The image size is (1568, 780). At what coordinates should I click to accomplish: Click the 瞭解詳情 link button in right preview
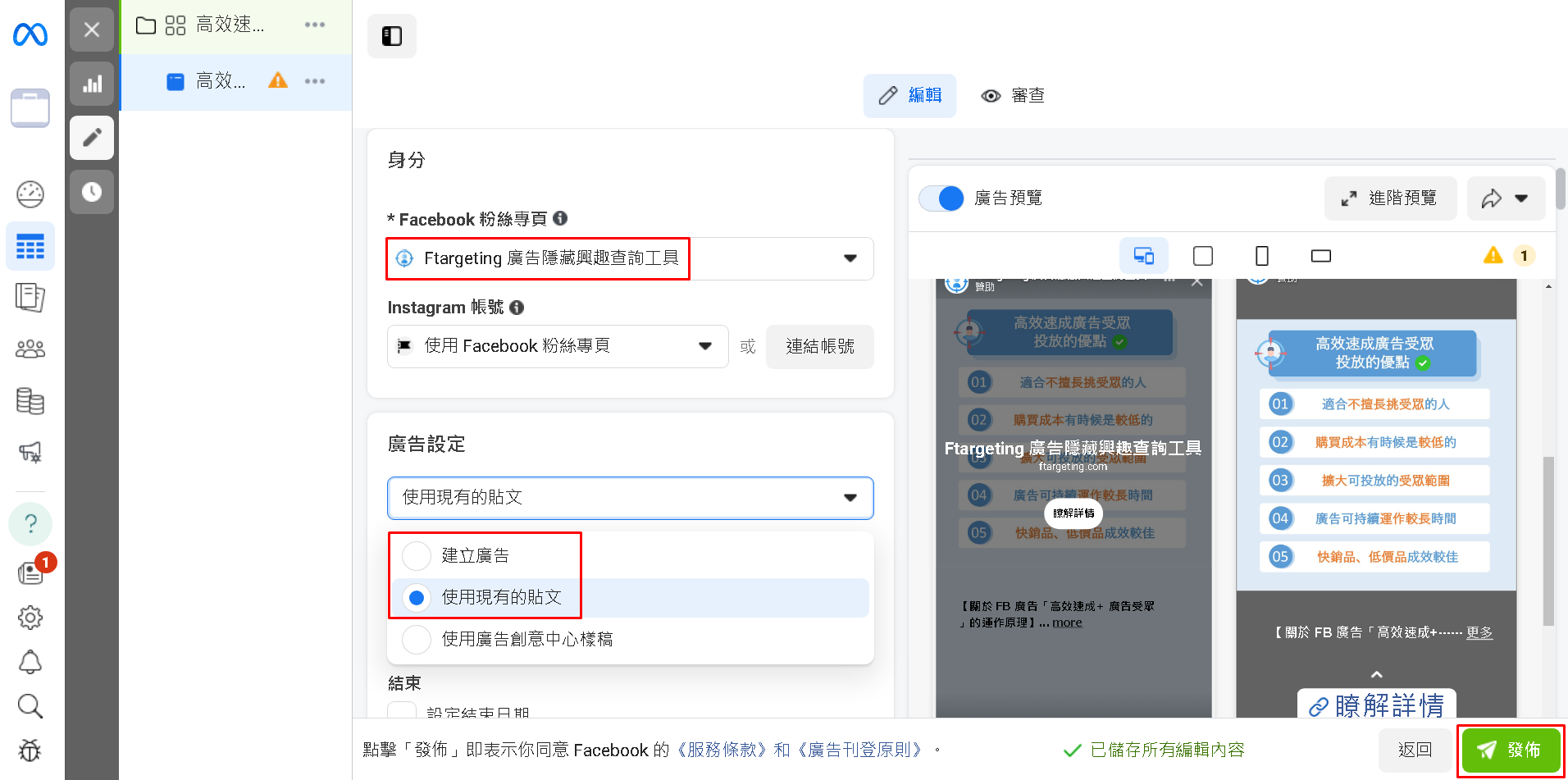[1376, 705]
